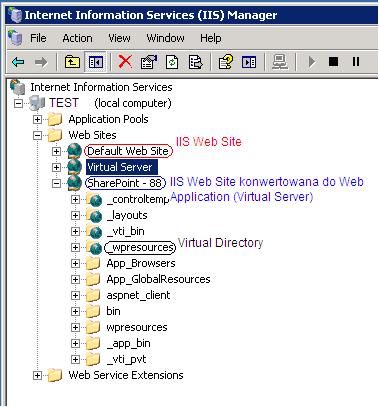Refresh view with the toolbar Refresh icon
Viewport: 379px width, 407px height.
pos(172,62)
